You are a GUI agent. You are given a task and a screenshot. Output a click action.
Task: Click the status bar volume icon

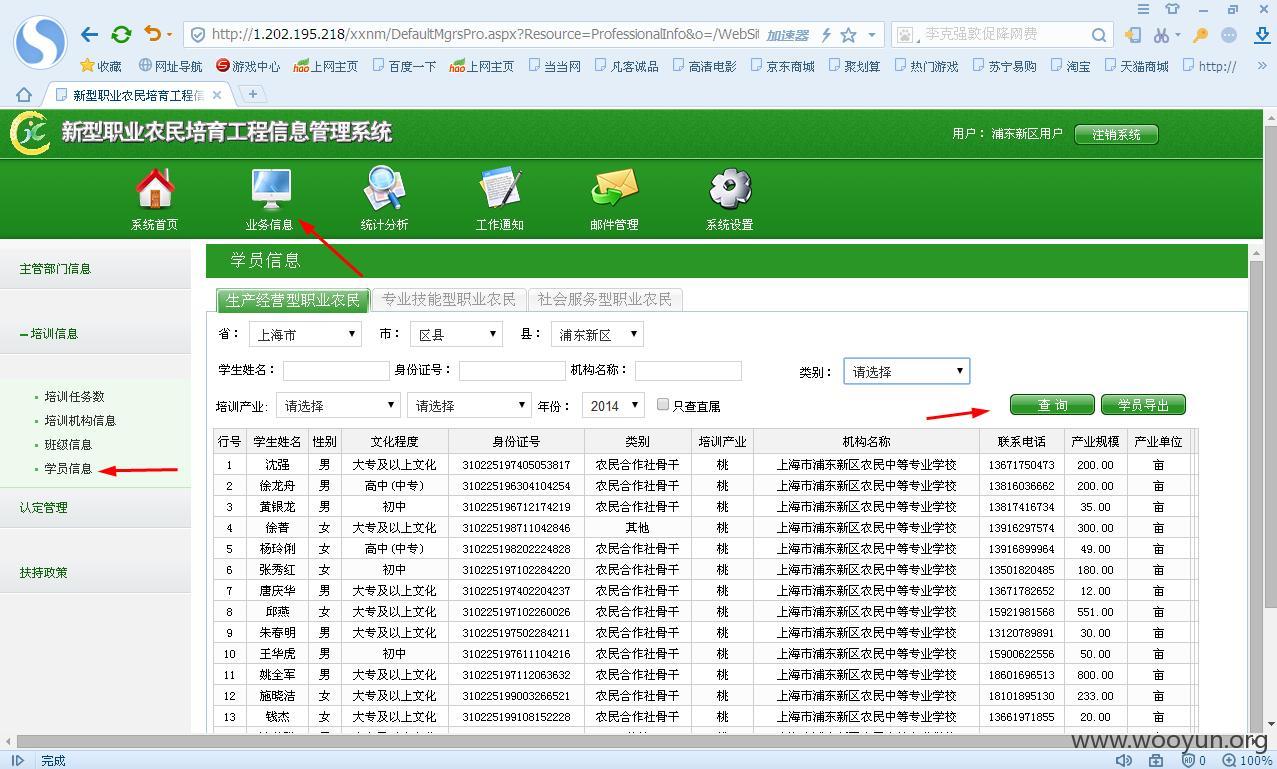click(1124, 760)
